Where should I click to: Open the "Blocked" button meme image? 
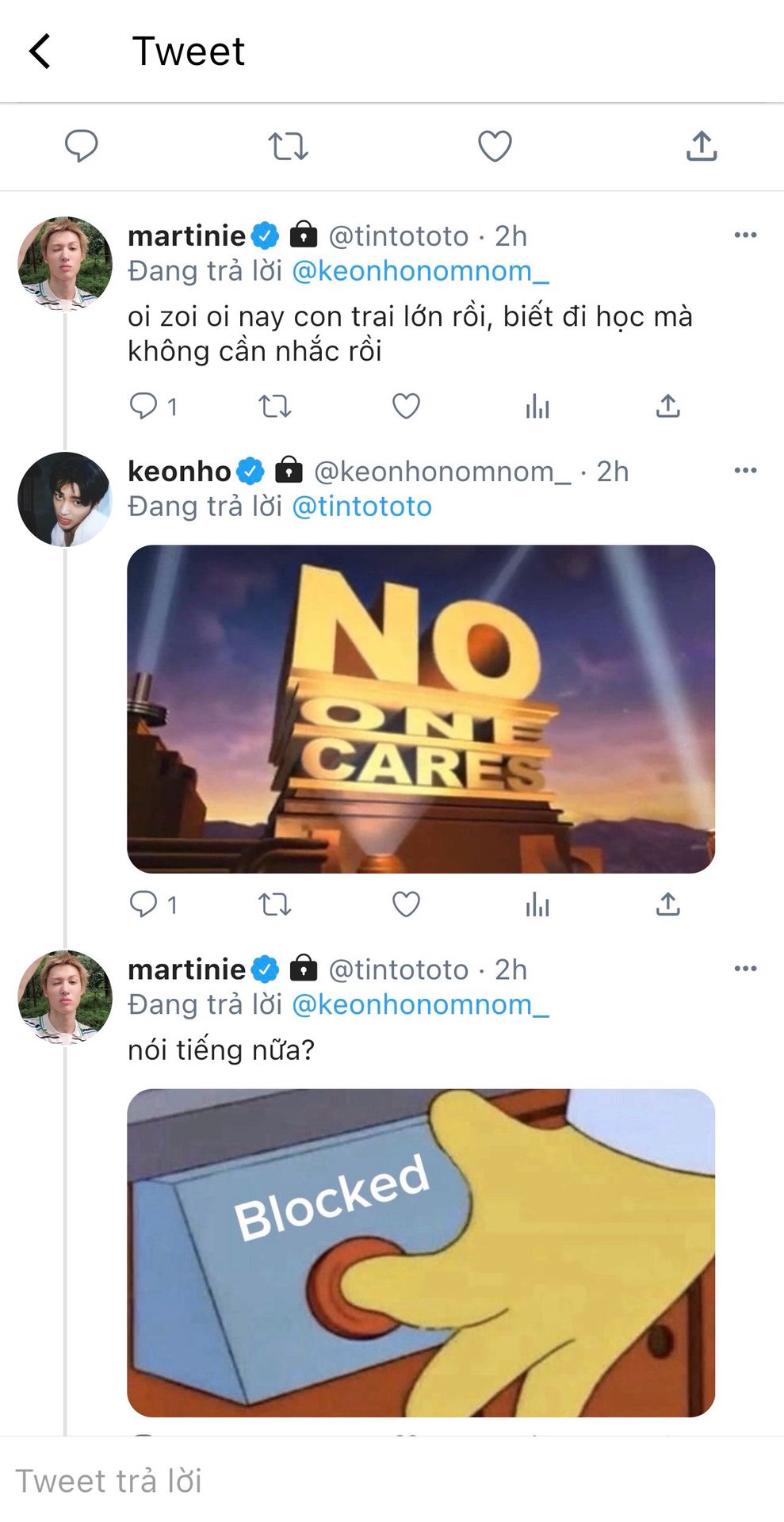(421, 1252)
